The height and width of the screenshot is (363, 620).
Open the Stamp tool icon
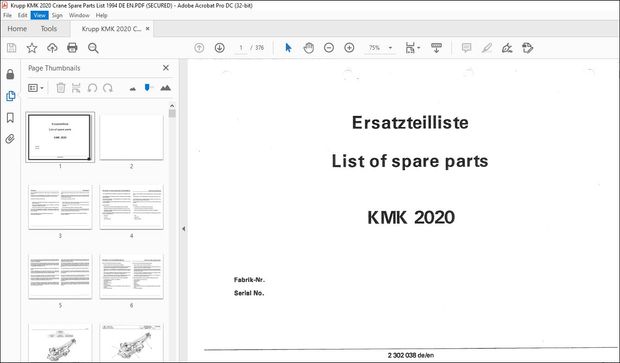tap(527, 48)
